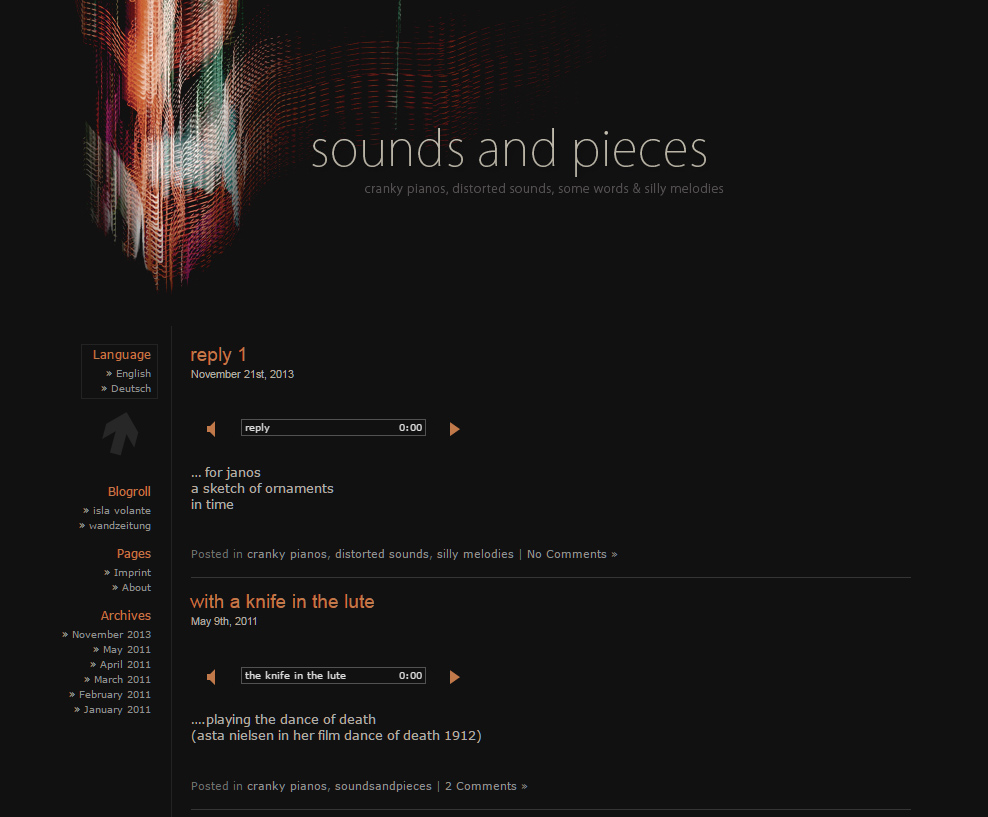Viewport: 988px width, 817px height.
Task: Open 'with a knife in the lute' post
Action: point(282,602)
